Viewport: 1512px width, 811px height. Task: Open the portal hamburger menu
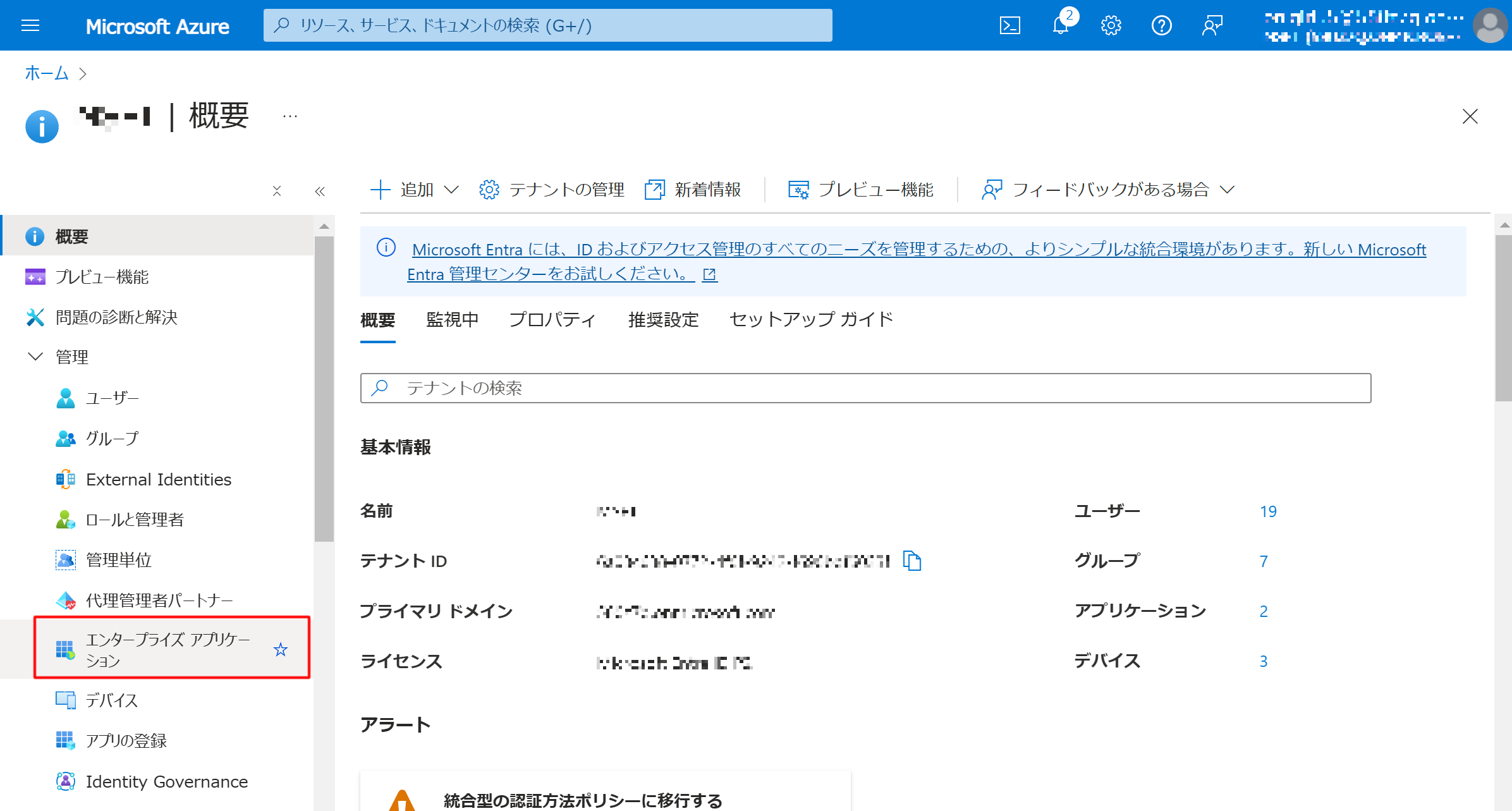tap(30, 25)
